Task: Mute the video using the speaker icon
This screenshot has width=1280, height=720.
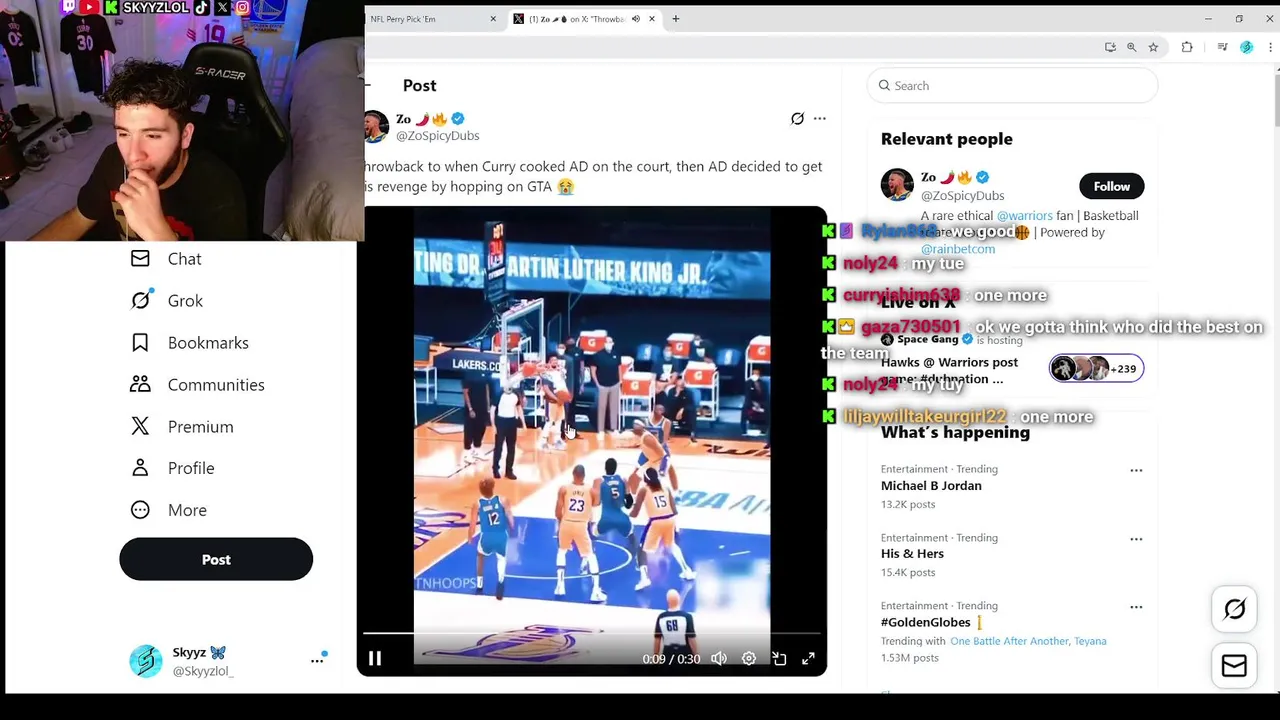Action: point(719,658)
